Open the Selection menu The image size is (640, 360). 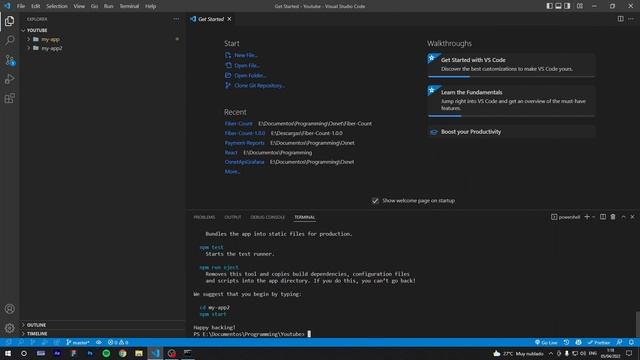tap(57, 6)
